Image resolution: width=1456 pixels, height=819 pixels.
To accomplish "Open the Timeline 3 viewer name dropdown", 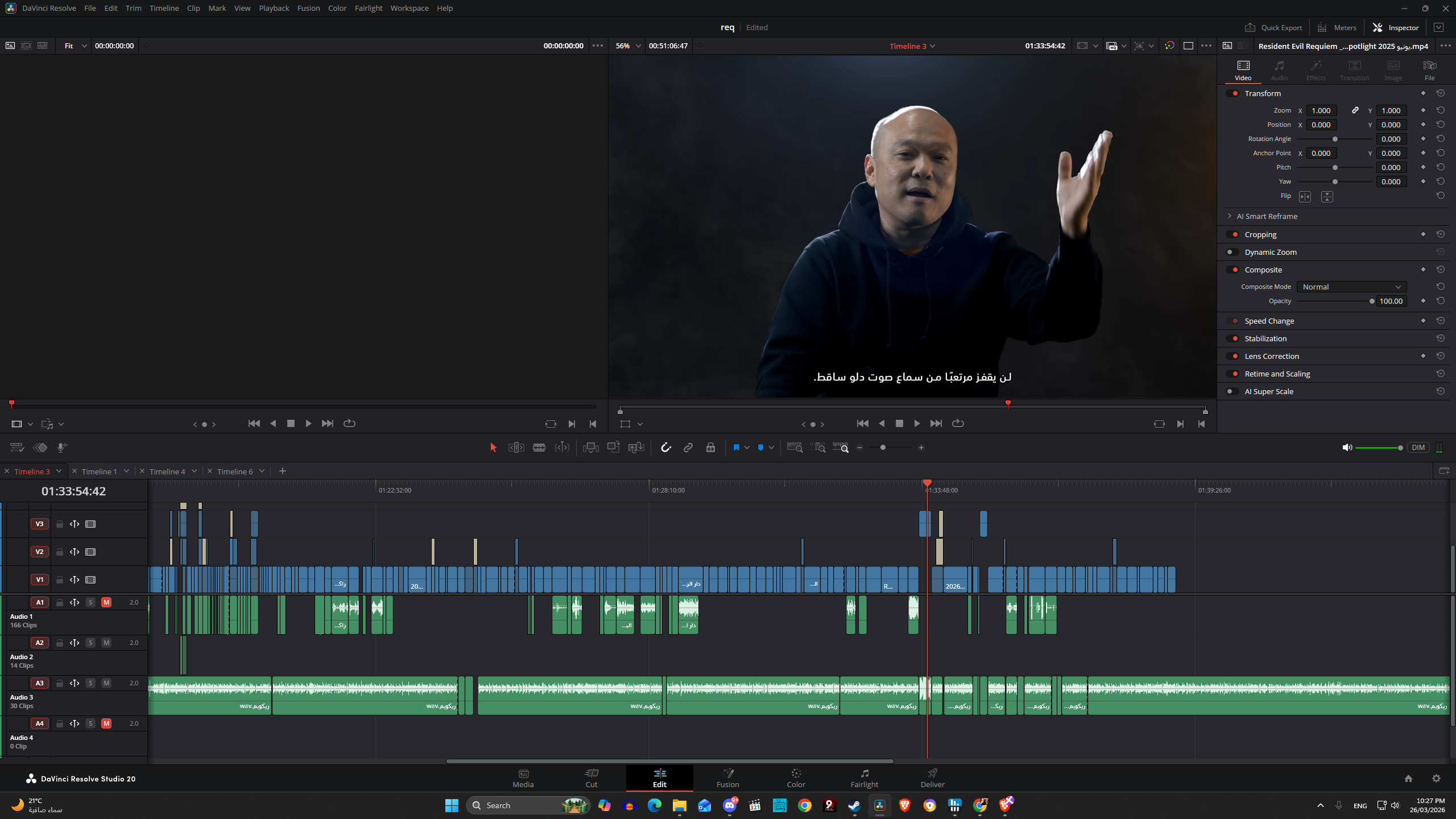I will (912, 46).
